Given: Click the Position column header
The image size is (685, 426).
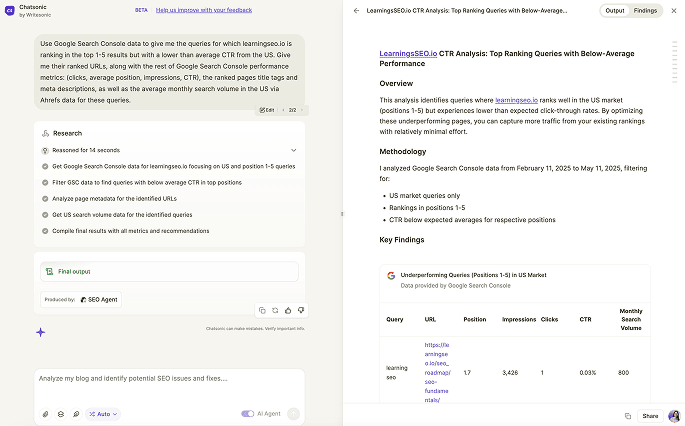Looking at the screenshot, I should tap(474, 319).
